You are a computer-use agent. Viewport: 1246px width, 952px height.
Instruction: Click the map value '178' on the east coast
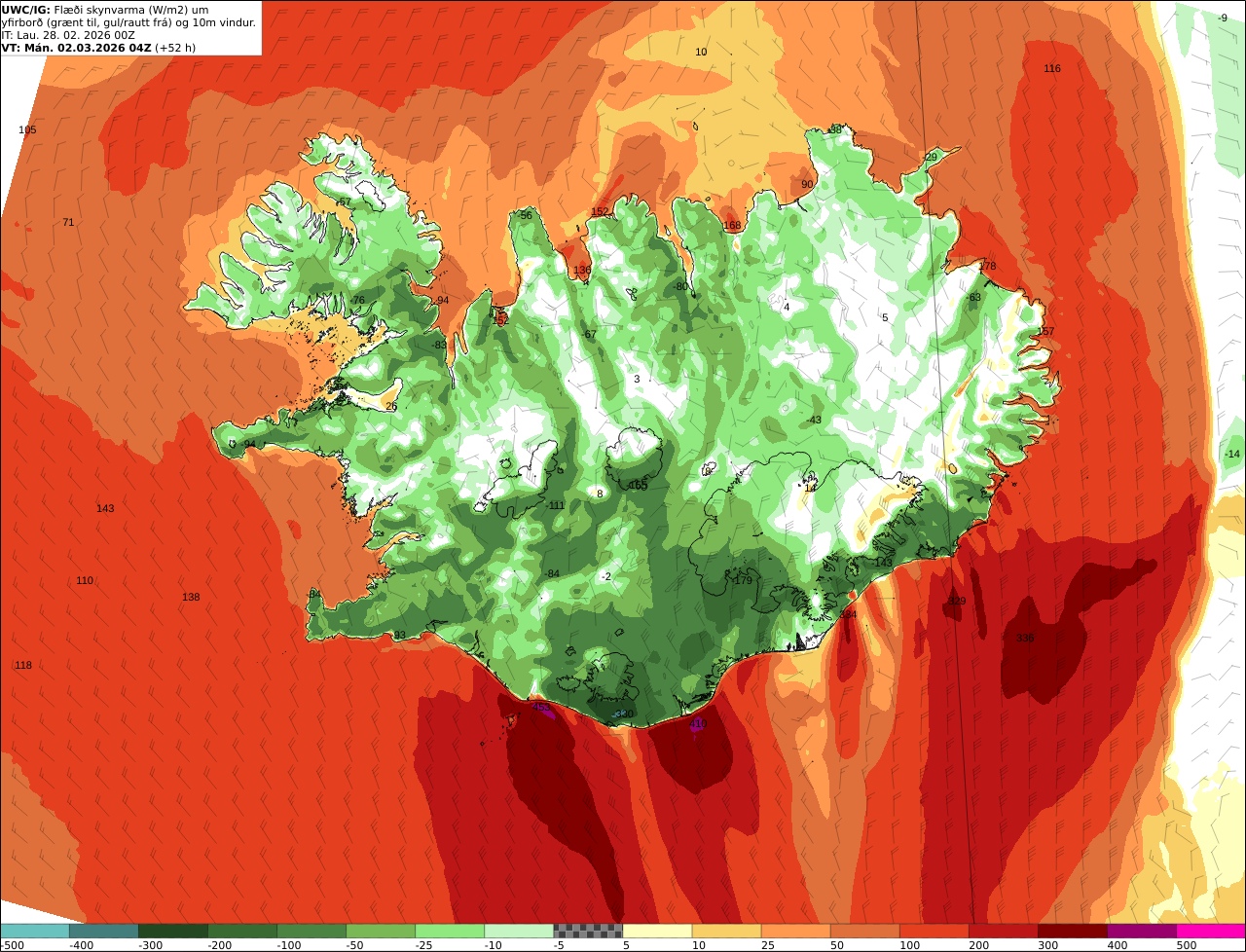(x=988, y=267)
